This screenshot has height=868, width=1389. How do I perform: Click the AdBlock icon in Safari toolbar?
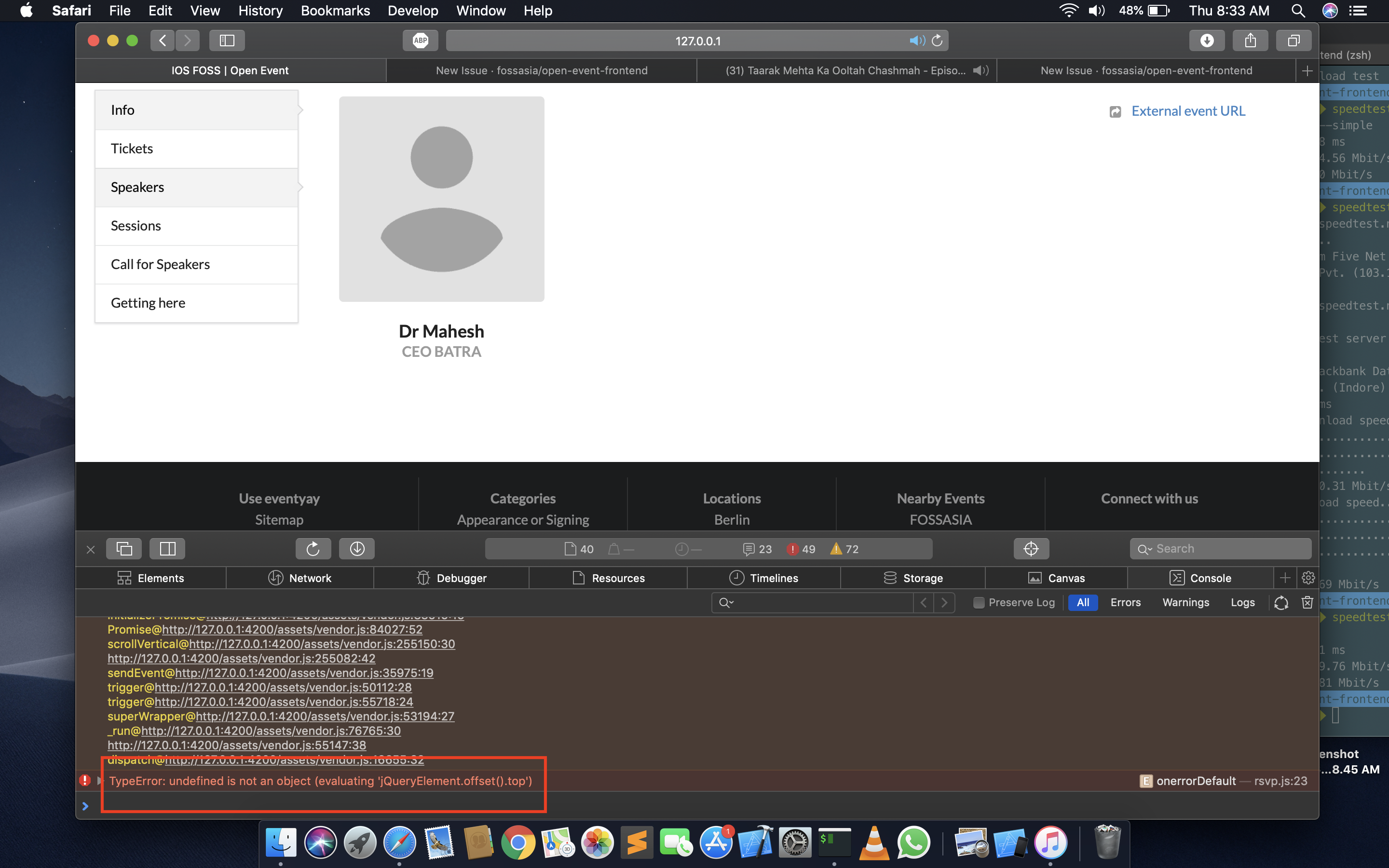click(420, 40)
